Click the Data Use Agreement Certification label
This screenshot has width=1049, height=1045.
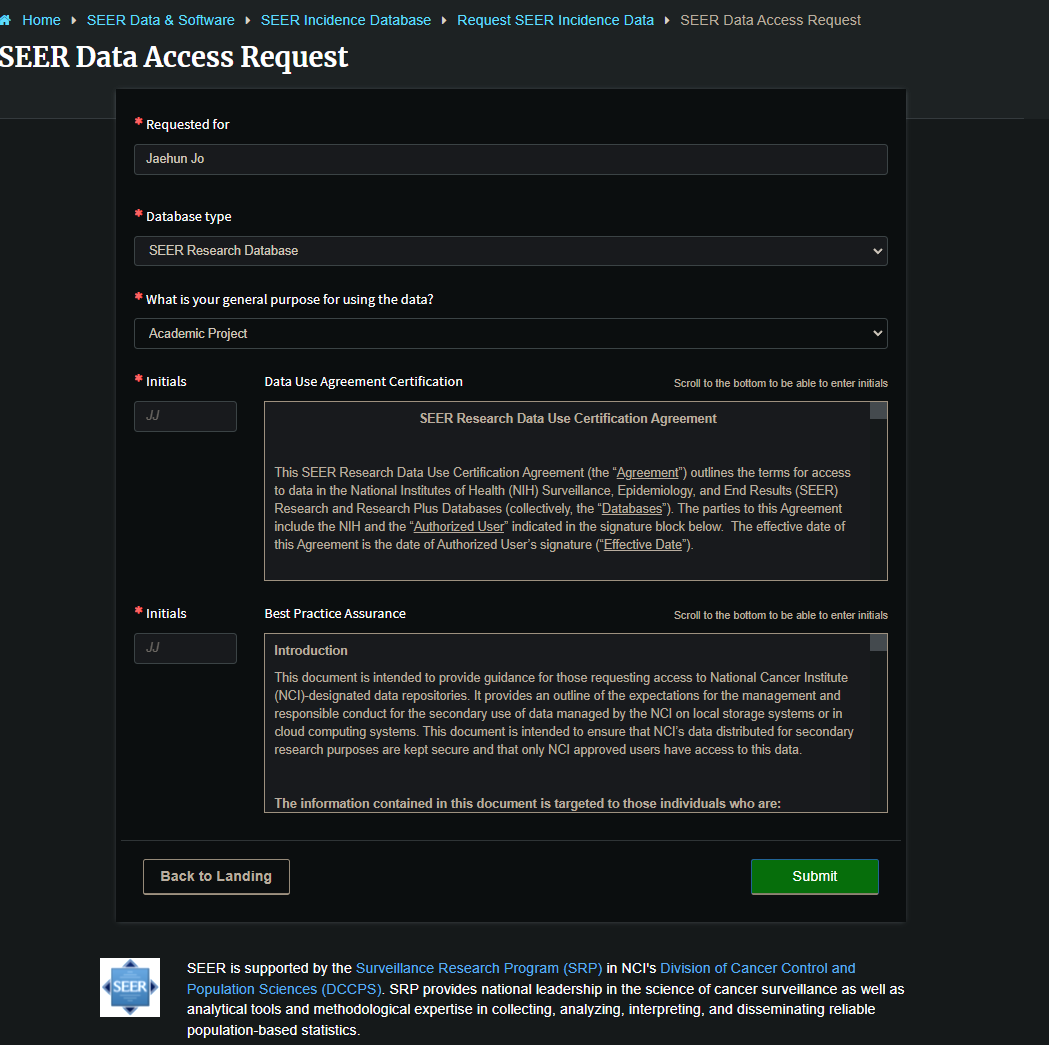(363, 381)
